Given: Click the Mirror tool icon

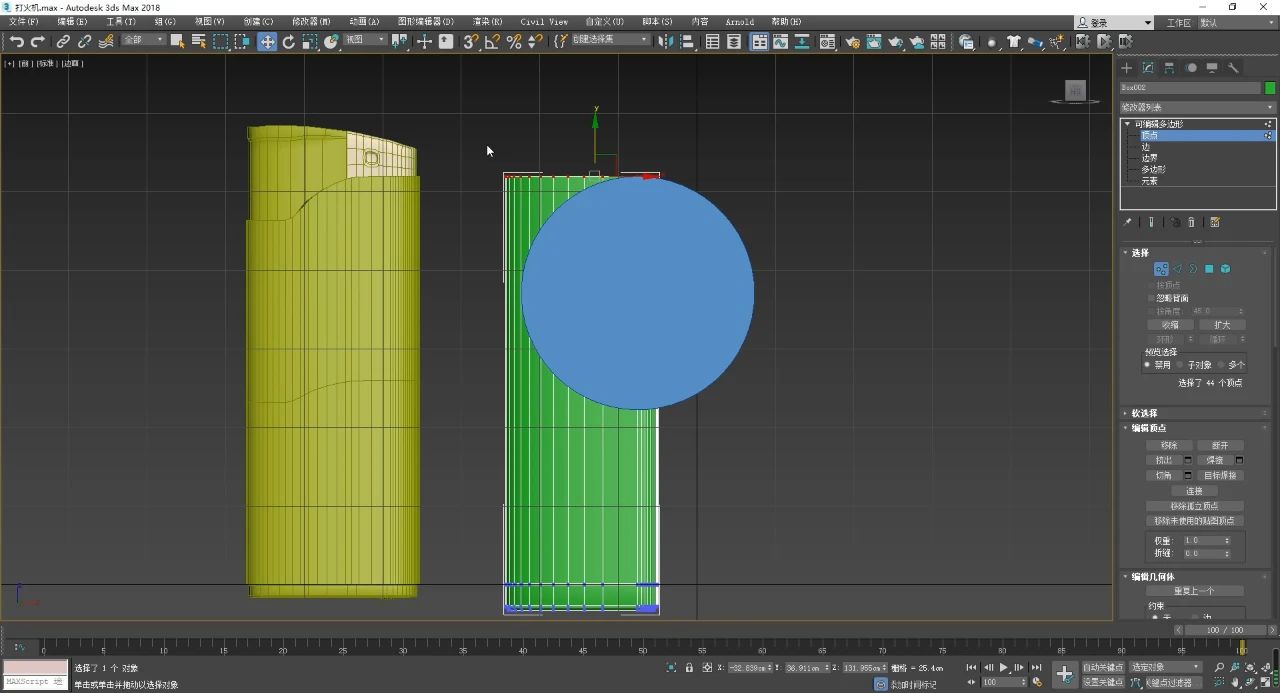Looking at the screenshot, I should click(x=665, y=41).
